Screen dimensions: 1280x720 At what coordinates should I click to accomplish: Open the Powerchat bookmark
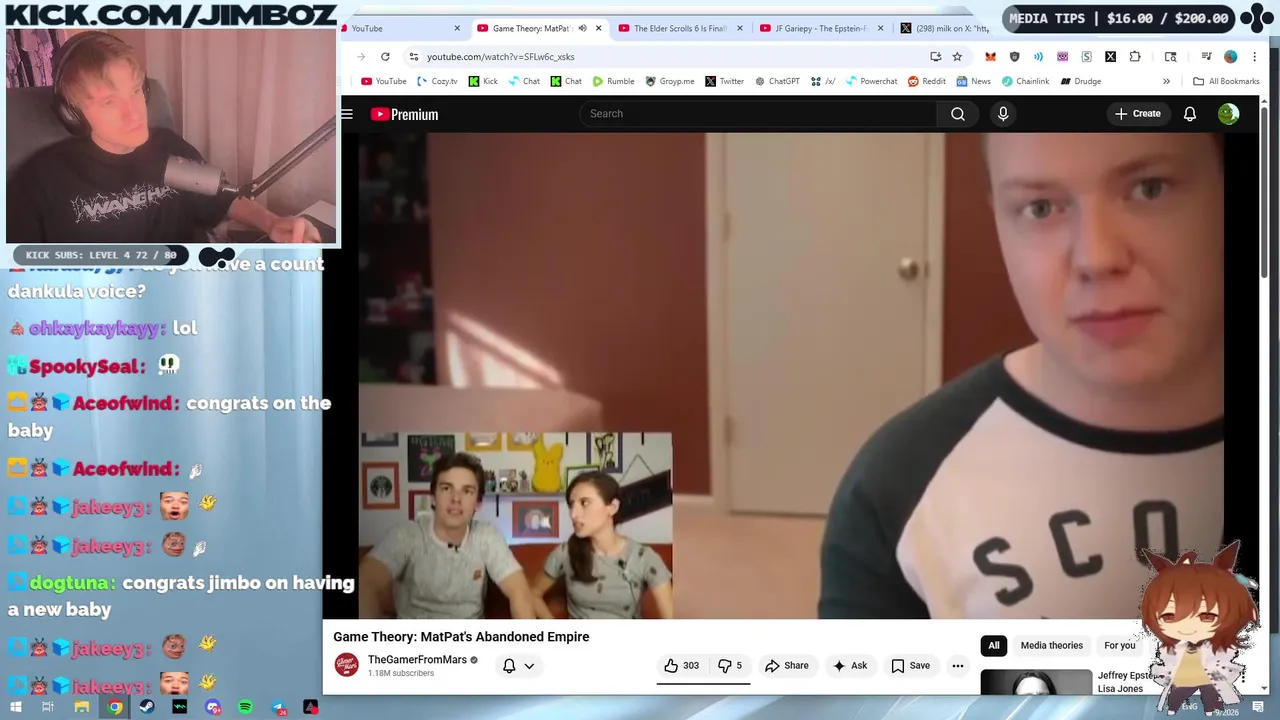tap(871, 81)
